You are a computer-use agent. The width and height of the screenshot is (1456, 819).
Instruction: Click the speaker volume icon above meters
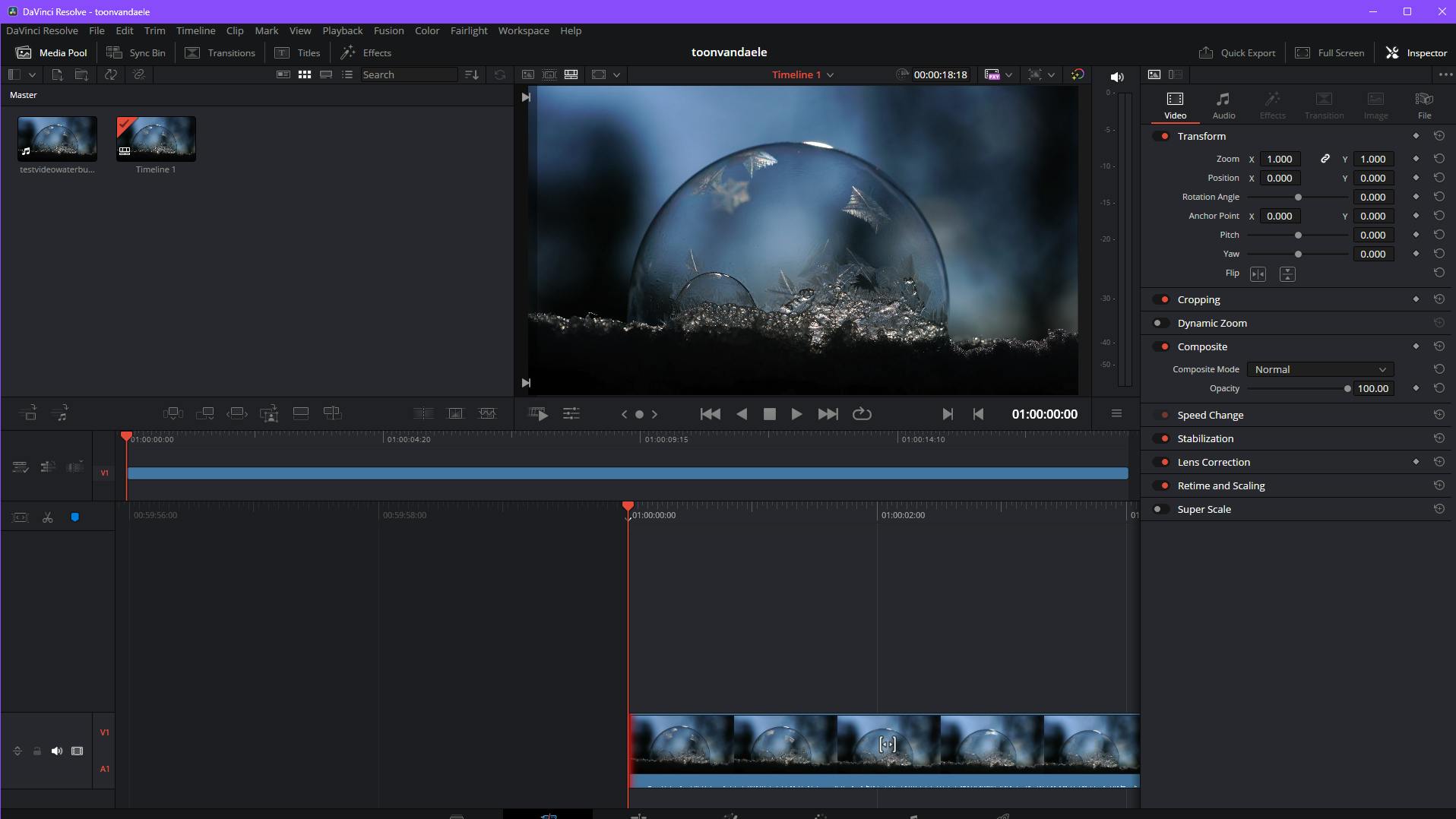(x=1116, y=77)
